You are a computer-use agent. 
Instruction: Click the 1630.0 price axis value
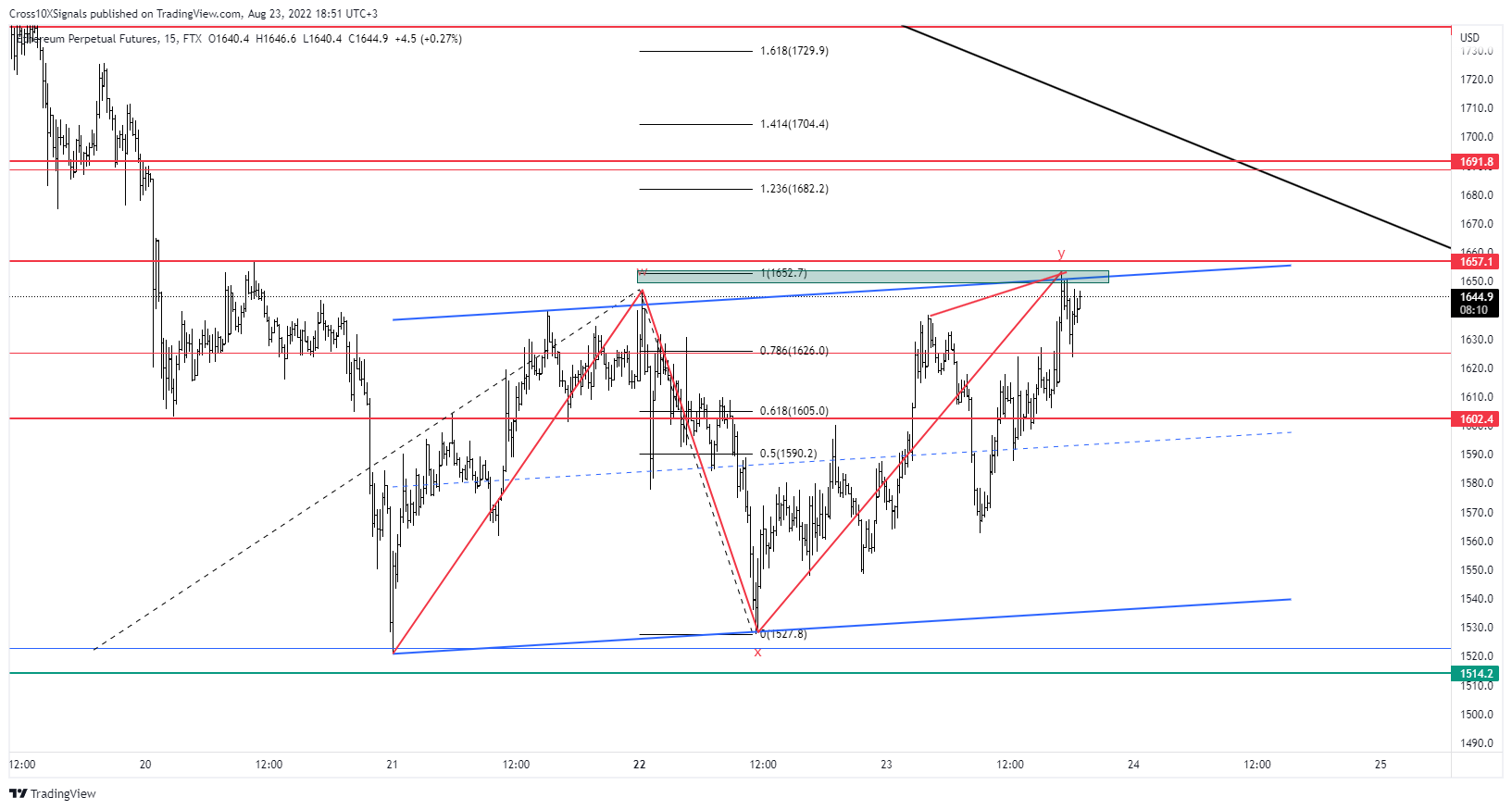point(1477,340)
